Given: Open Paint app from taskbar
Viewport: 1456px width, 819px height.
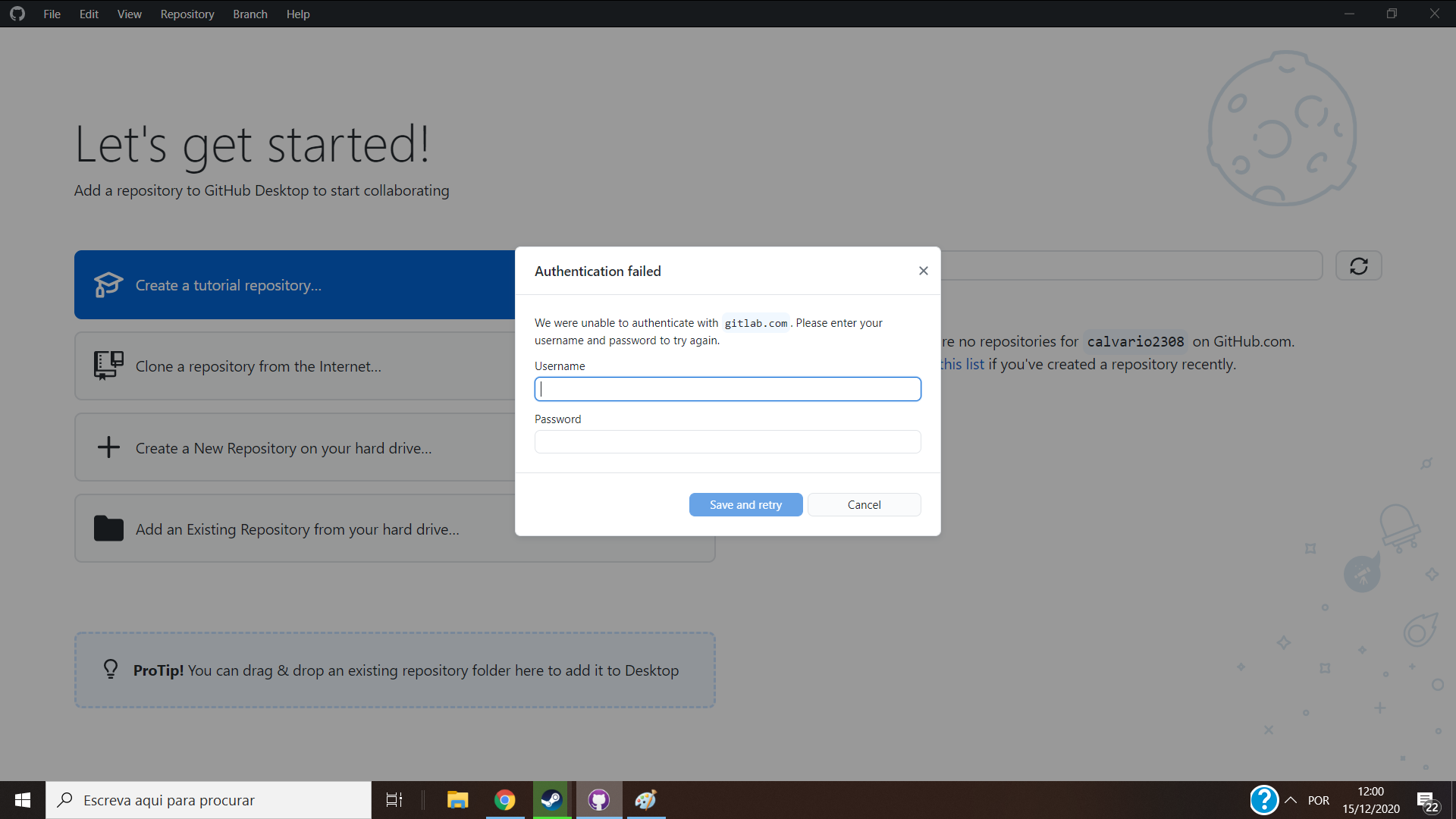Looking at the screenshot, I should 646,800.
